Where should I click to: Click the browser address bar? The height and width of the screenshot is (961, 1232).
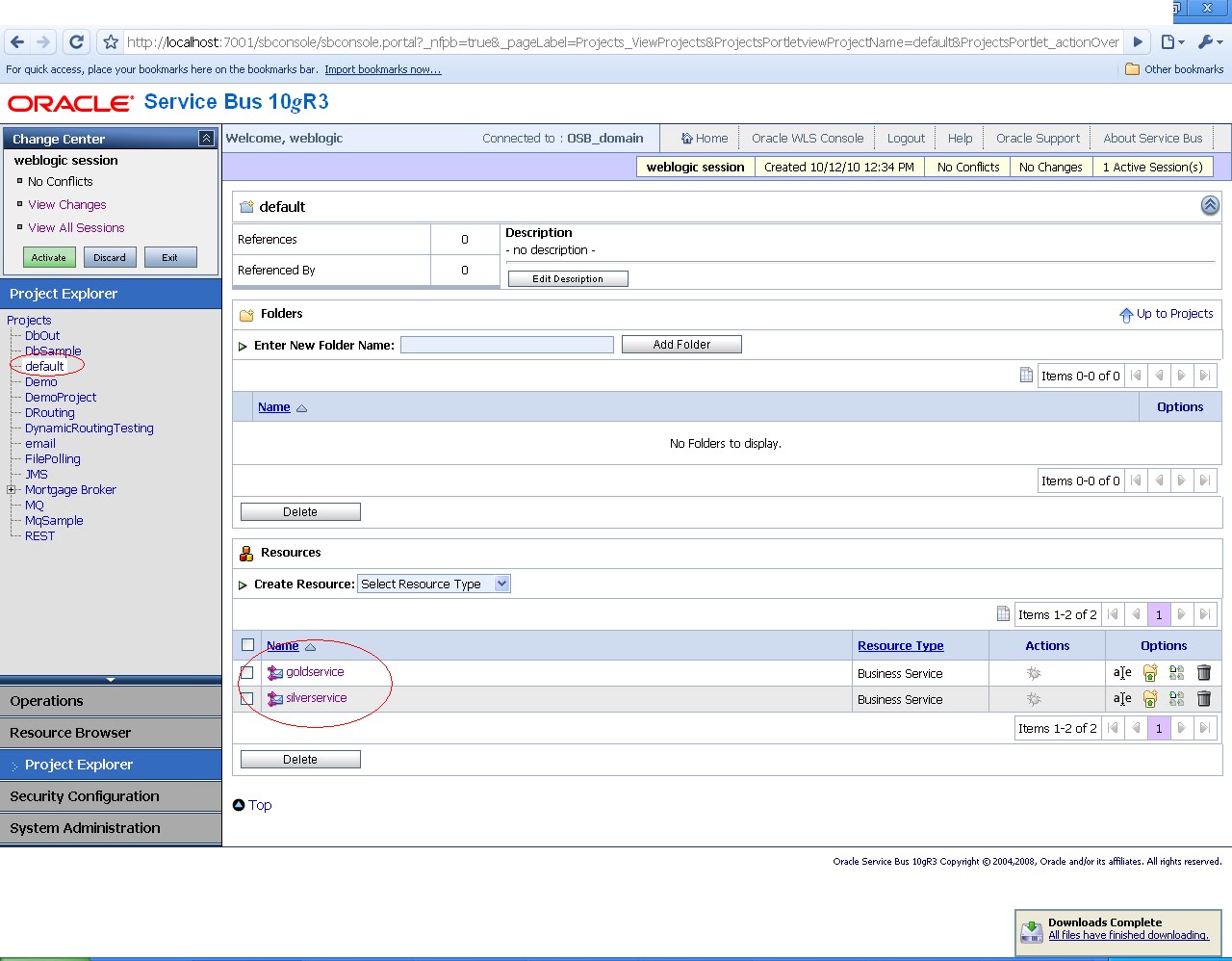tap(624, 42)
